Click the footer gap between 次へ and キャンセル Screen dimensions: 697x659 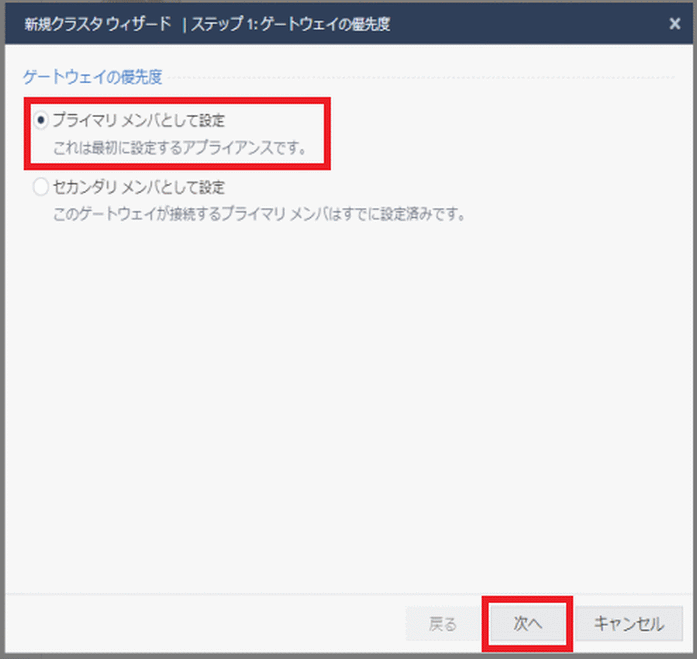[578, 624]
